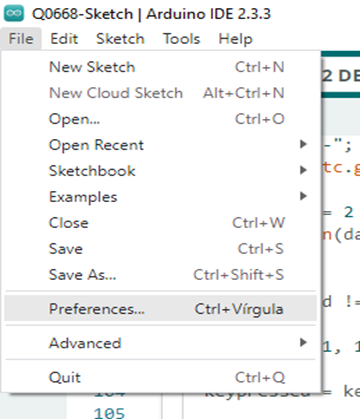The image size is (360, 419).
Task: Click line number 105 in the gutter
Action: coord(109,413)
